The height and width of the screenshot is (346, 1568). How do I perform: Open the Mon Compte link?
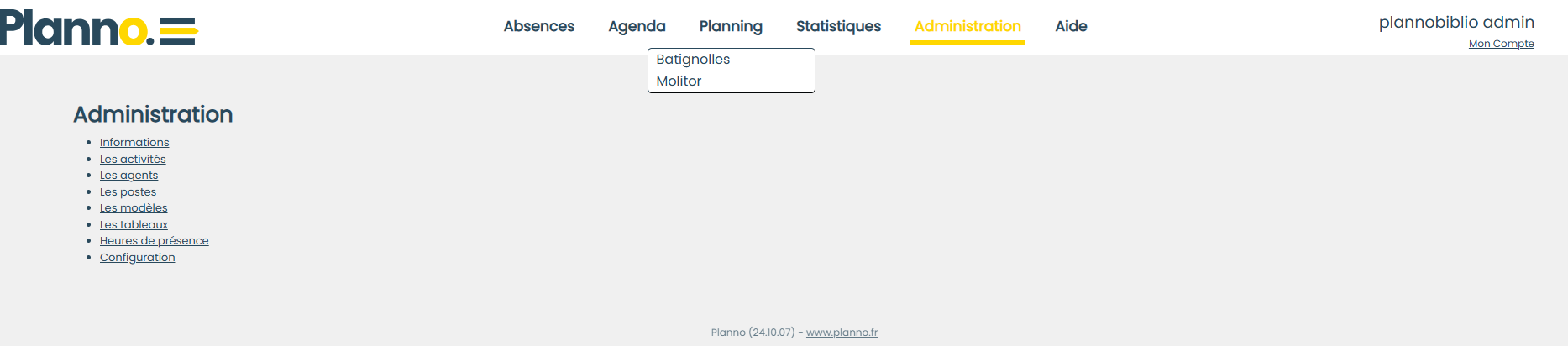click(1501, 44)
